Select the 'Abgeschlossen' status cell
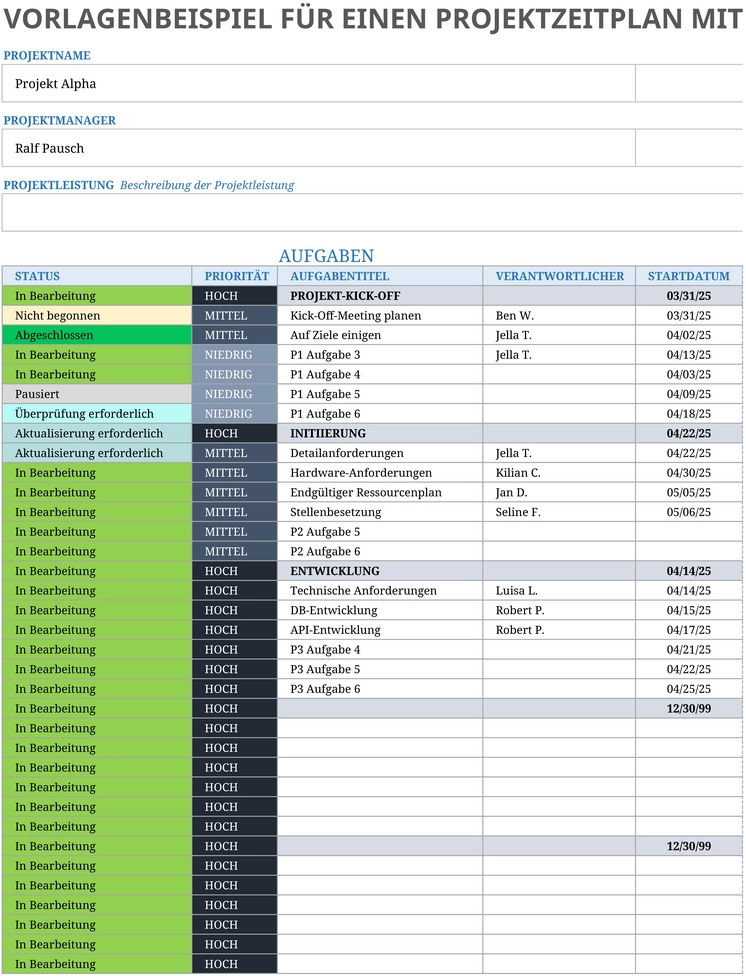 (97, 335)
